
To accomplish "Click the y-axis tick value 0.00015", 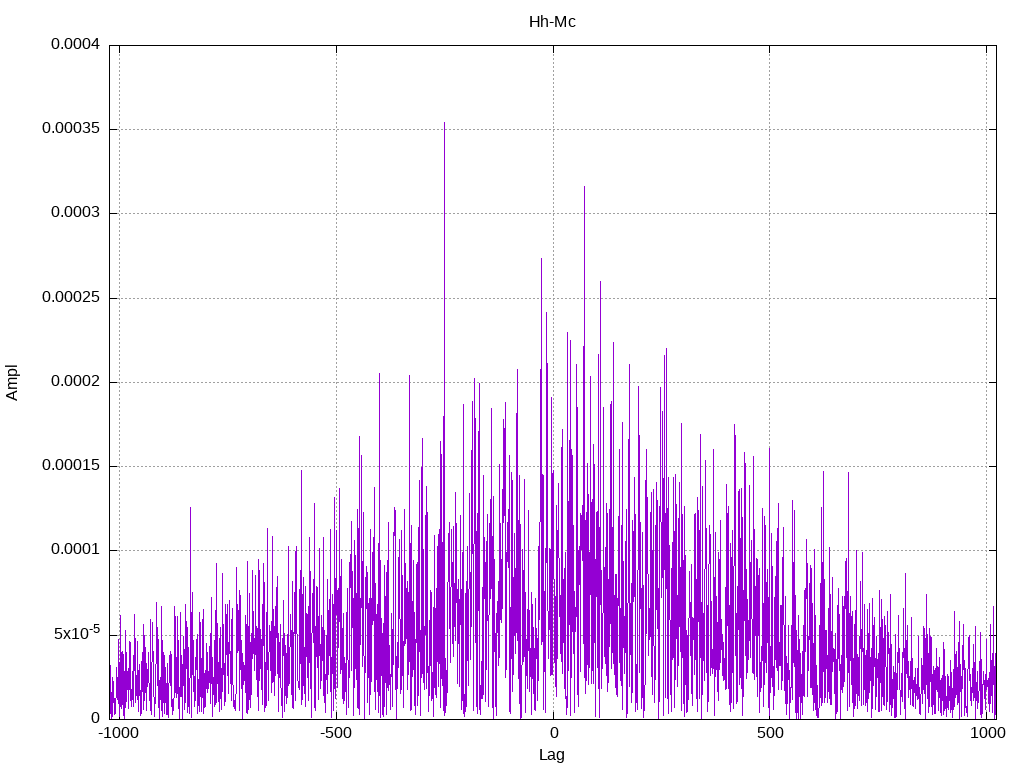I will coord(71,466).
